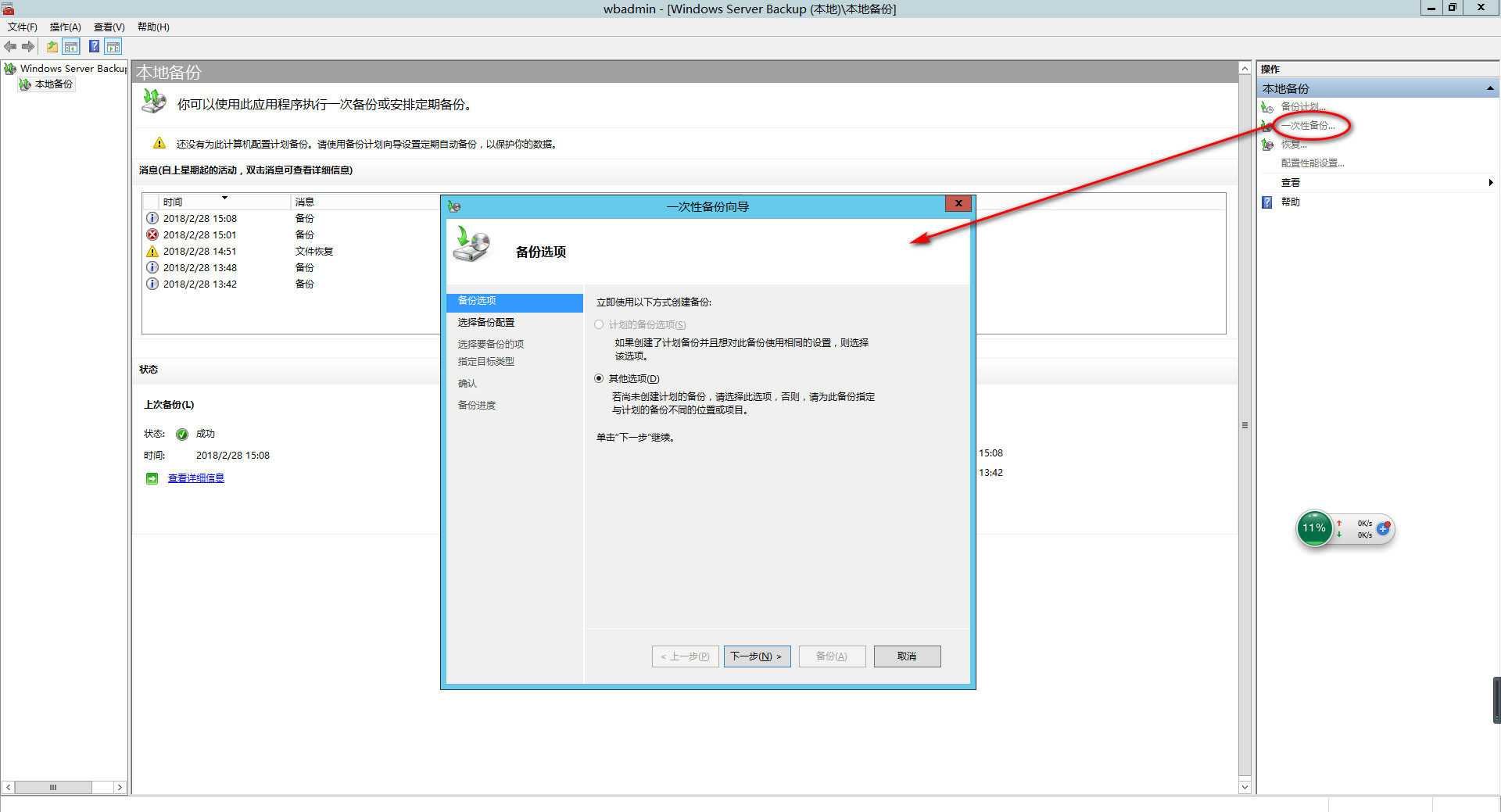Open the 操作(A) menu
This screenshot has height=812, width=1501.
(x=66, y=27)
